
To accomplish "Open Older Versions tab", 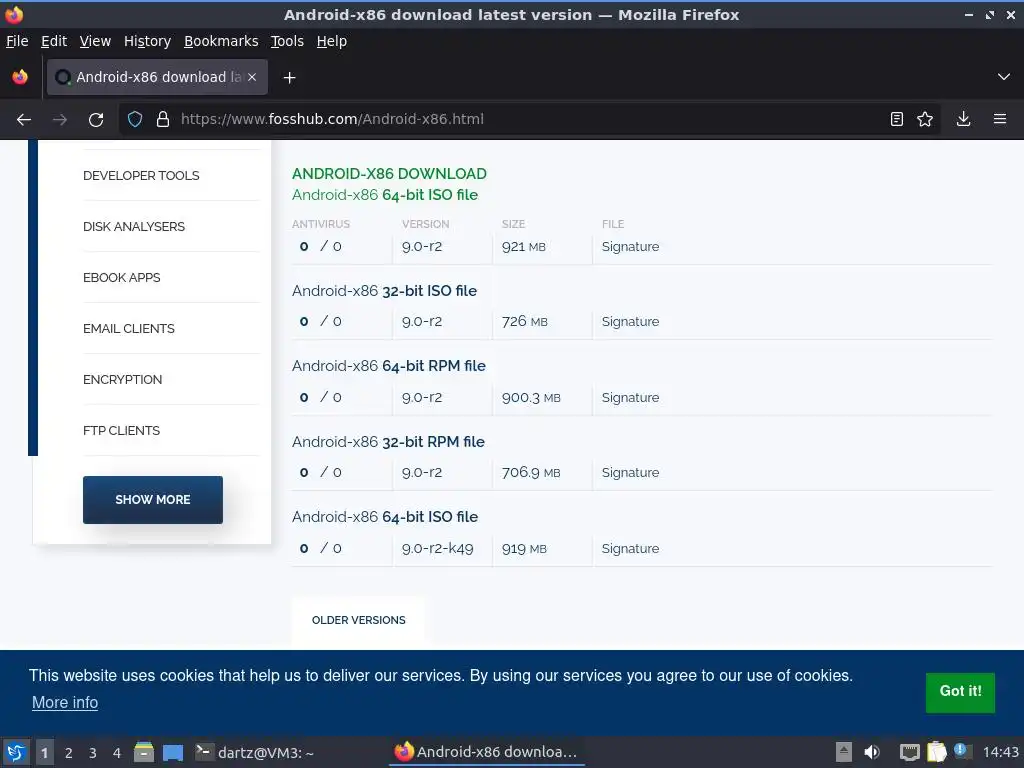I will 358,620.
